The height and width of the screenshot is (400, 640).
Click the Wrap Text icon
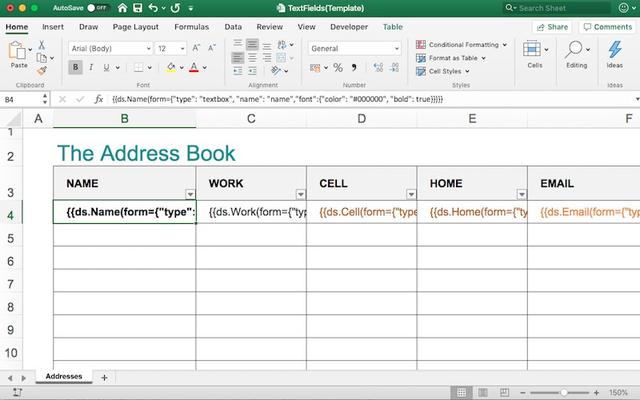[x=282, y=44]
